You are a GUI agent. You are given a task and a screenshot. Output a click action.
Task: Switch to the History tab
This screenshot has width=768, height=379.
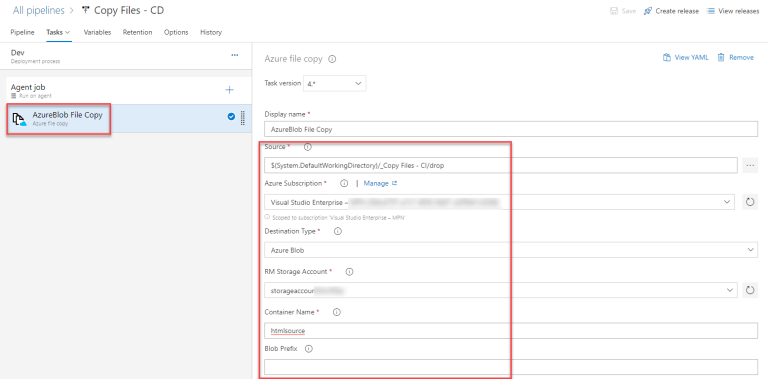(211, 32)
